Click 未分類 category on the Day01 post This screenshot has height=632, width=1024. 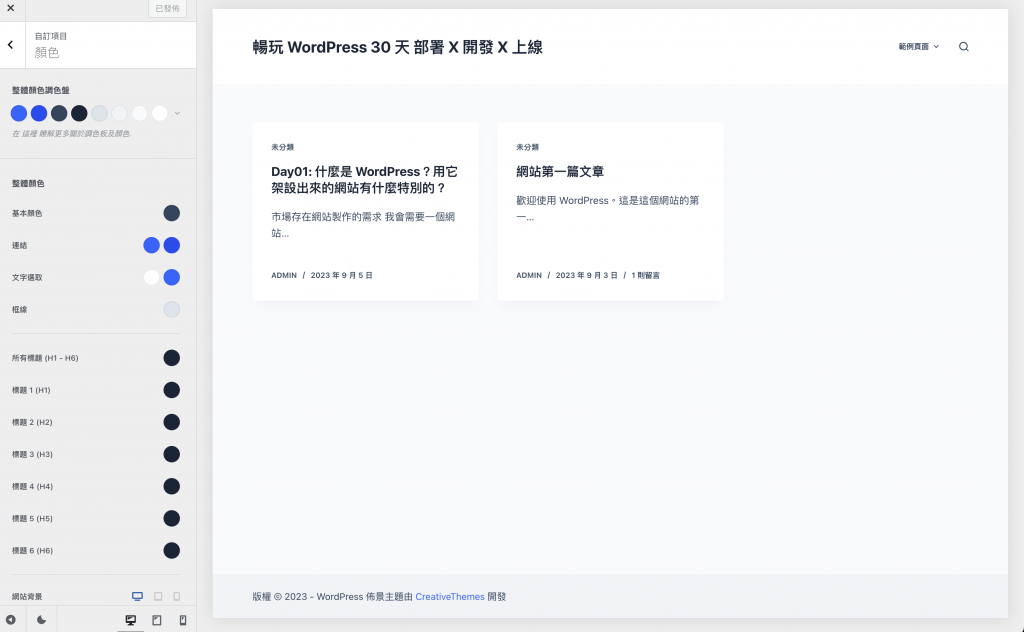282,147
